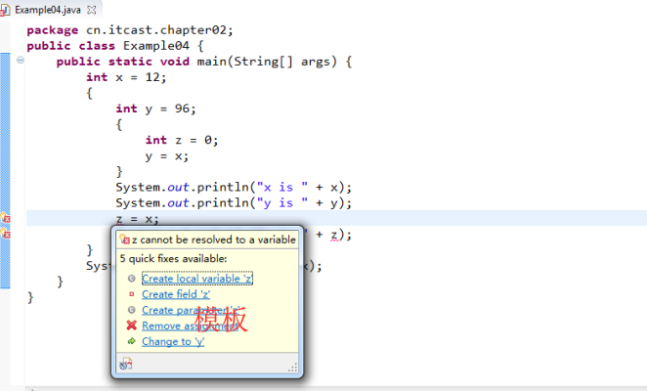Click the error icon in popup header

point(125,239)
